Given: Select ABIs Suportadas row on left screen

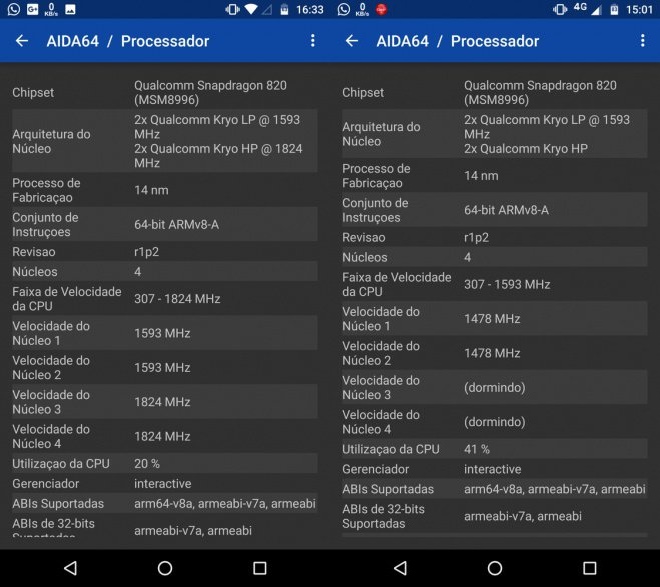Looking at the screenshot, I should 165,504.
